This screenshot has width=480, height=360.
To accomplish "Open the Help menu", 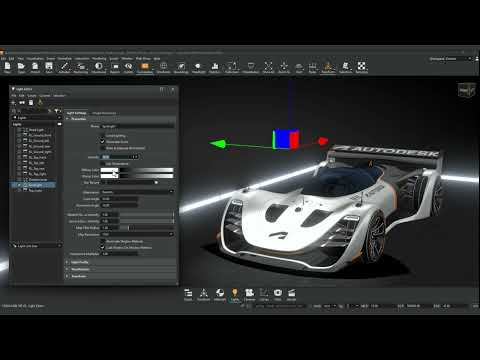I will (157, 58).
